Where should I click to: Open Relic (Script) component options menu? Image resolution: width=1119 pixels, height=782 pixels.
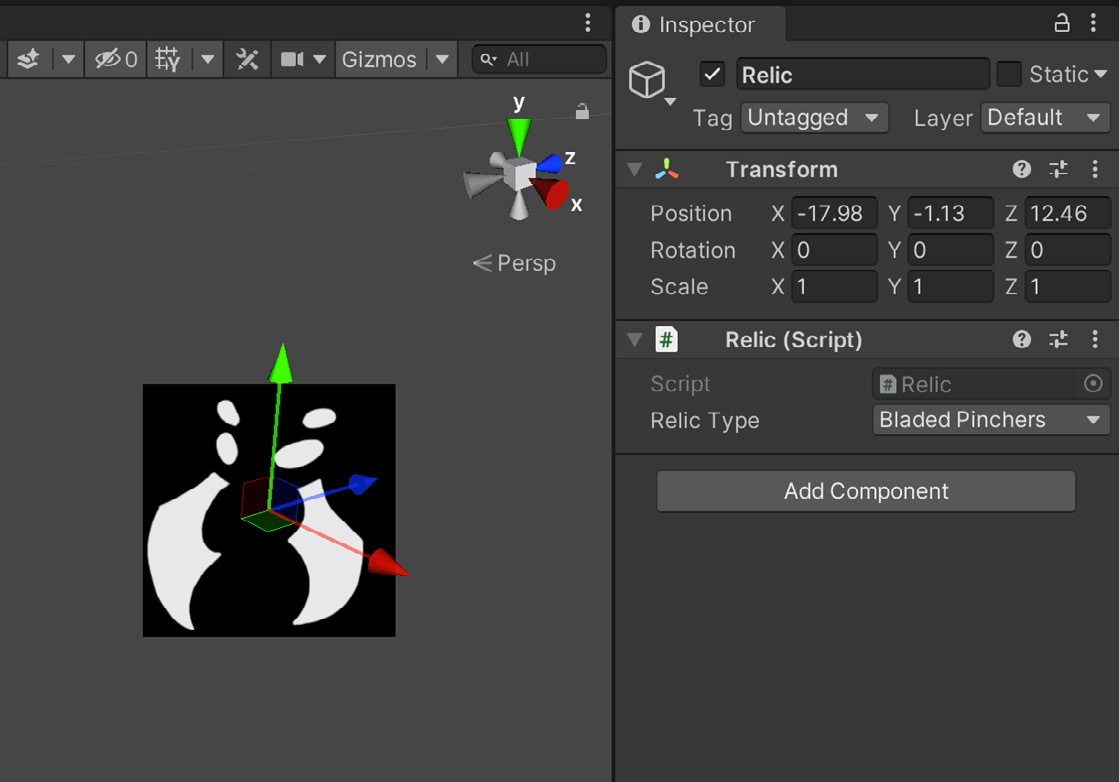pyautogui.click(x=1095, y=339)
